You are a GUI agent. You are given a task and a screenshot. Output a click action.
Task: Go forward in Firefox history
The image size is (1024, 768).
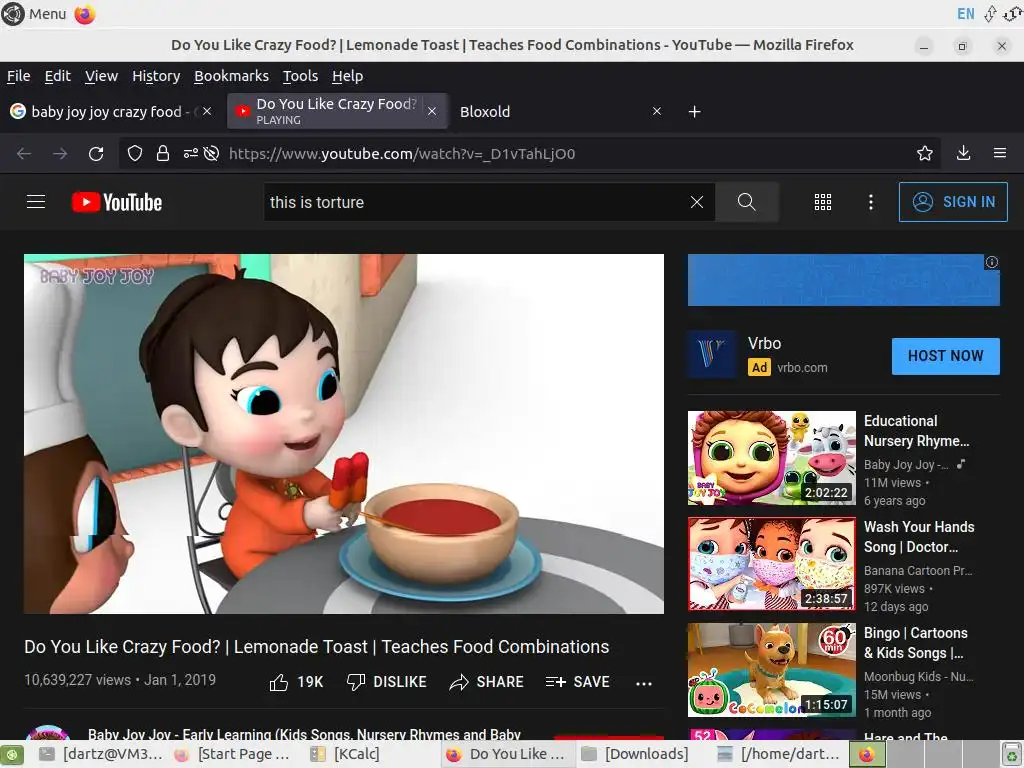click(60, 153)
